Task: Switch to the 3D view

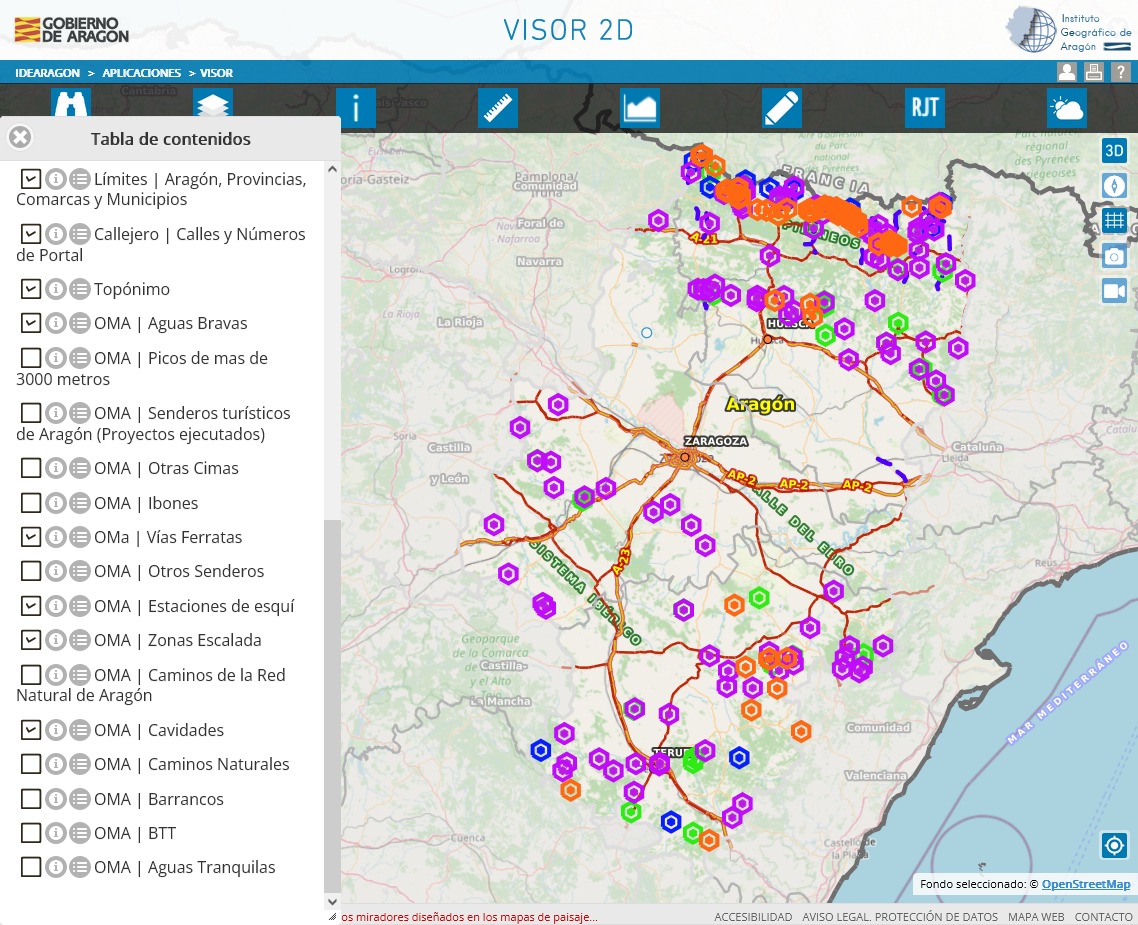Action: (1114, 151)
